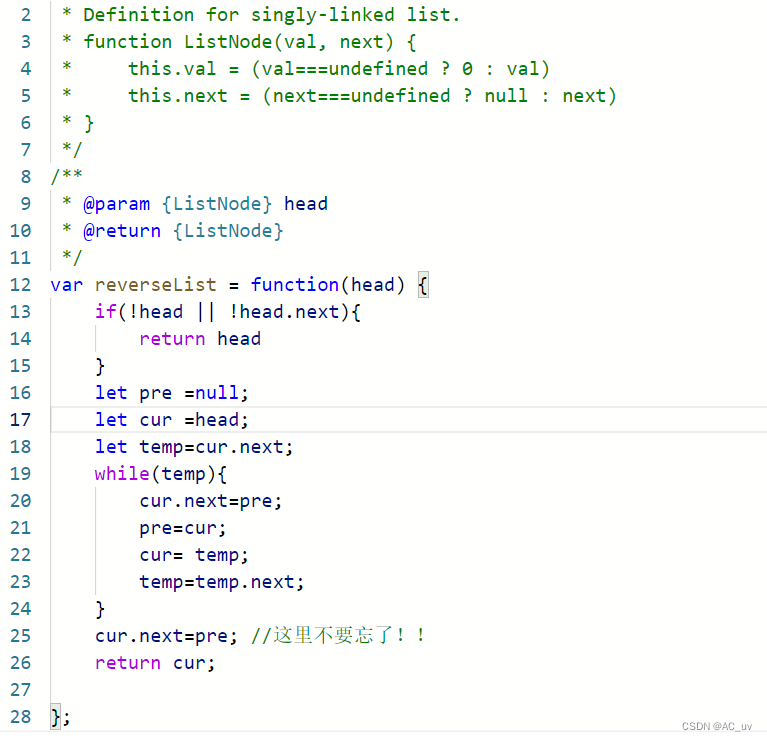Click 'cur= temp;' on line 22
This screenshot has height=741, width=767.
194,555
